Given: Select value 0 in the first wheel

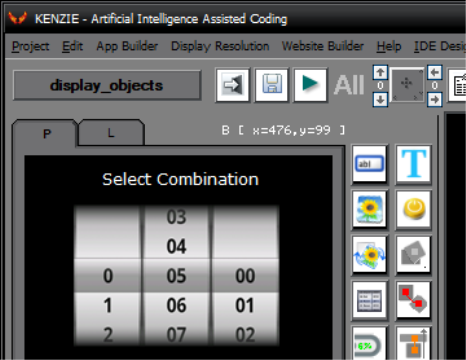Looking at the screenshot, I should pyautogui.click(x=108, y=276).
